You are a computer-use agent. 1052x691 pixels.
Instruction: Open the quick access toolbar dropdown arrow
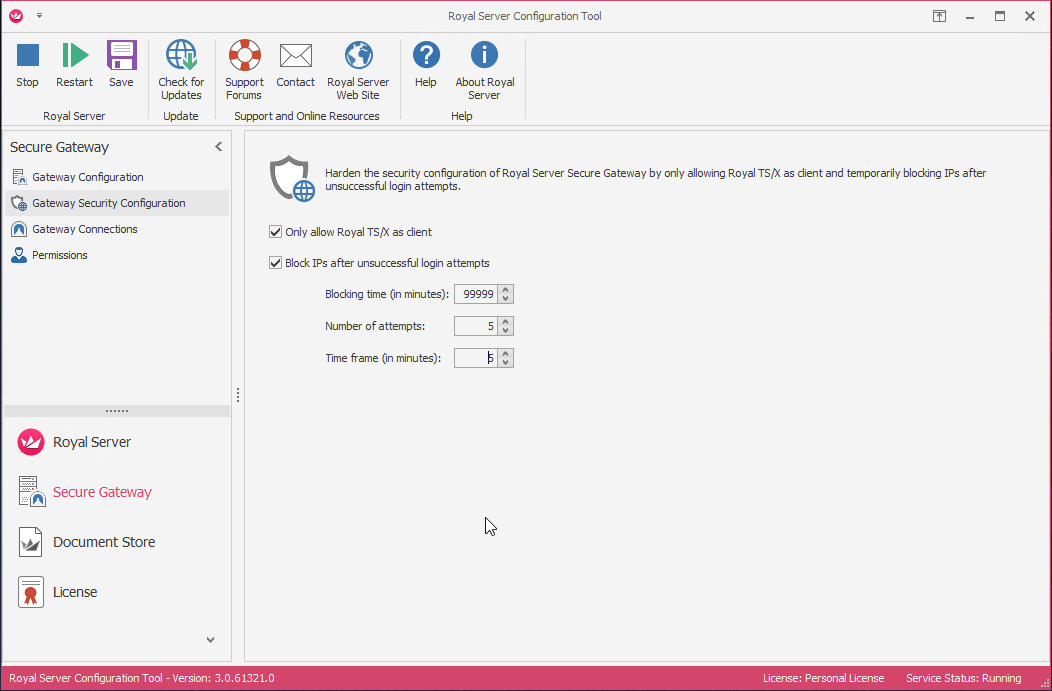click(40, 16)
